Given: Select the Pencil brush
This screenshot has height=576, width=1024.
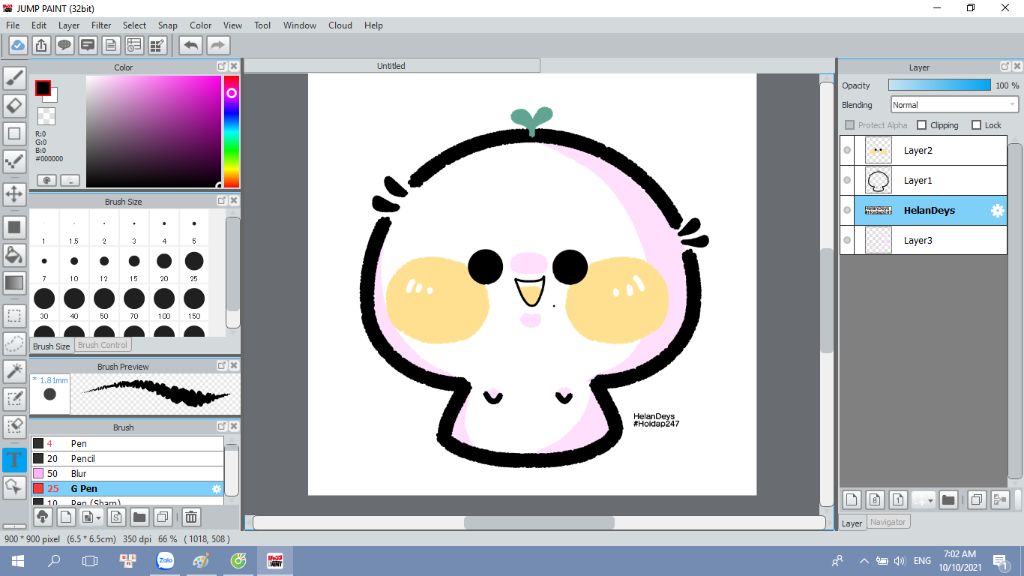Looking at the screenshot, I should [x=127, y=458].
